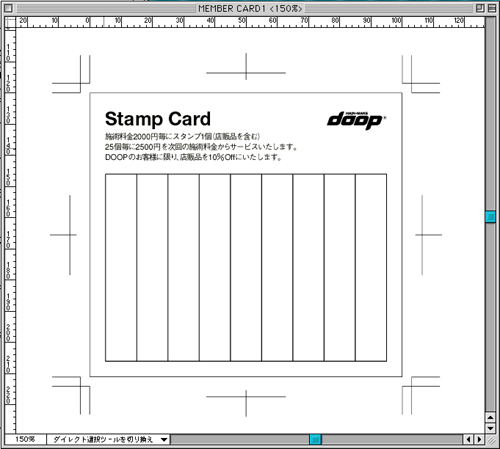Click the MEMBER CARD1 window title bar
500x449 pixels.
click(250, 8)
